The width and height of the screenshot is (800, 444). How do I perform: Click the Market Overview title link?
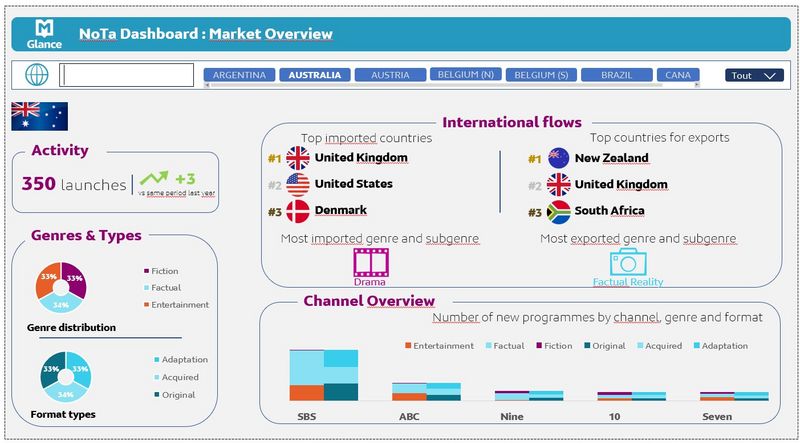coord(271,34)
